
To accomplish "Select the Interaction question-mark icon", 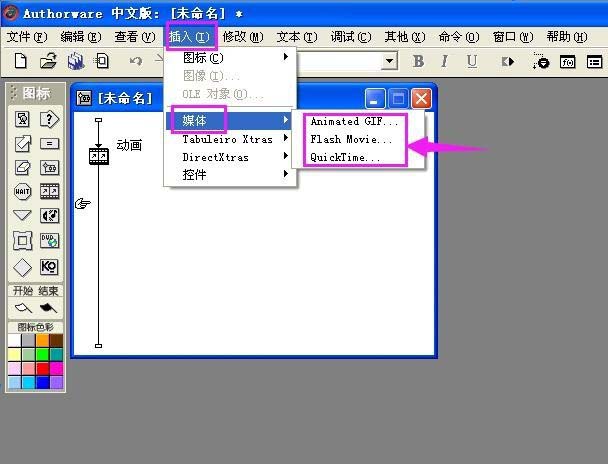I will tap(49, 119).
